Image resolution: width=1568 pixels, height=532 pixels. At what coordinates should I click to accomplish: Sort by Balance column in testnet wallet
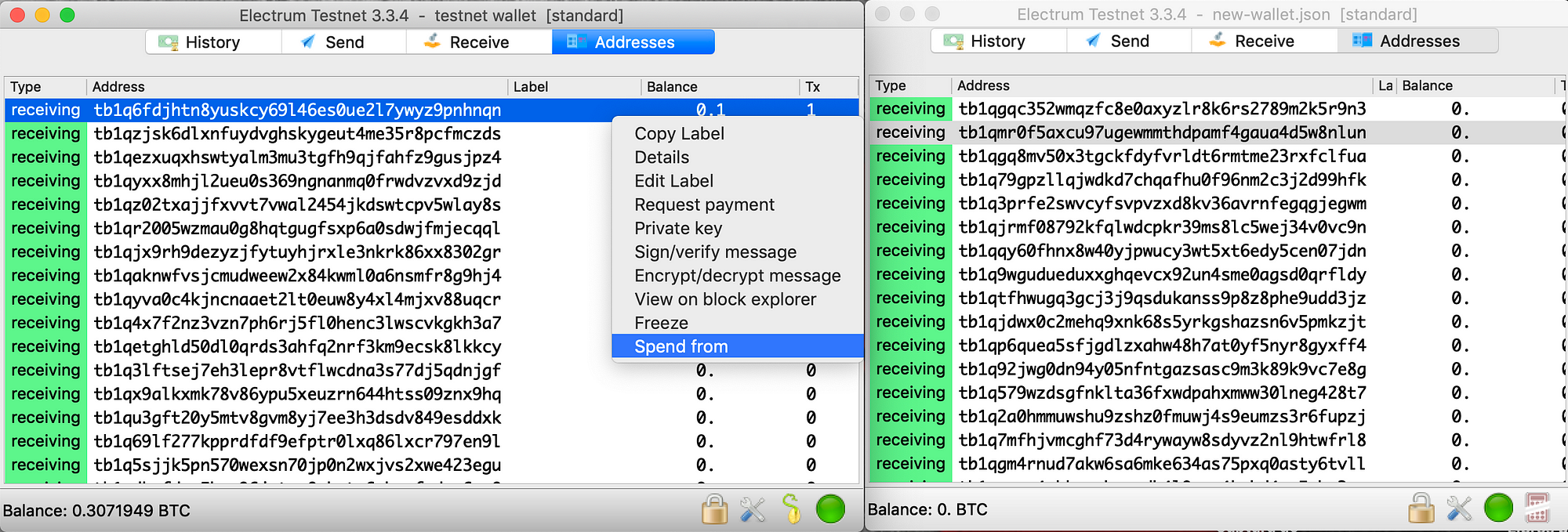720,87
